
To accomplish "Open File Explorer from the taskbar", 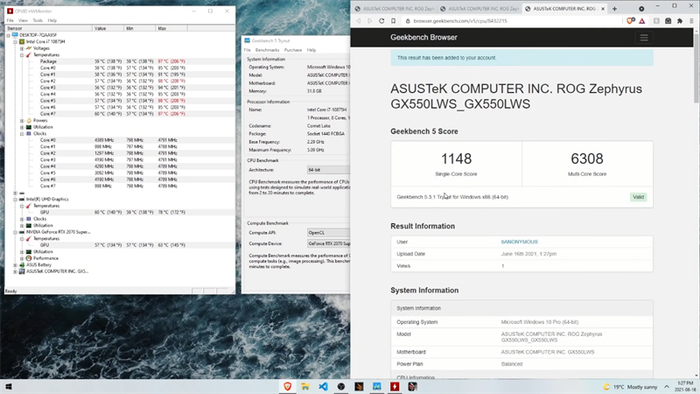I will click(x=305, y=386).
